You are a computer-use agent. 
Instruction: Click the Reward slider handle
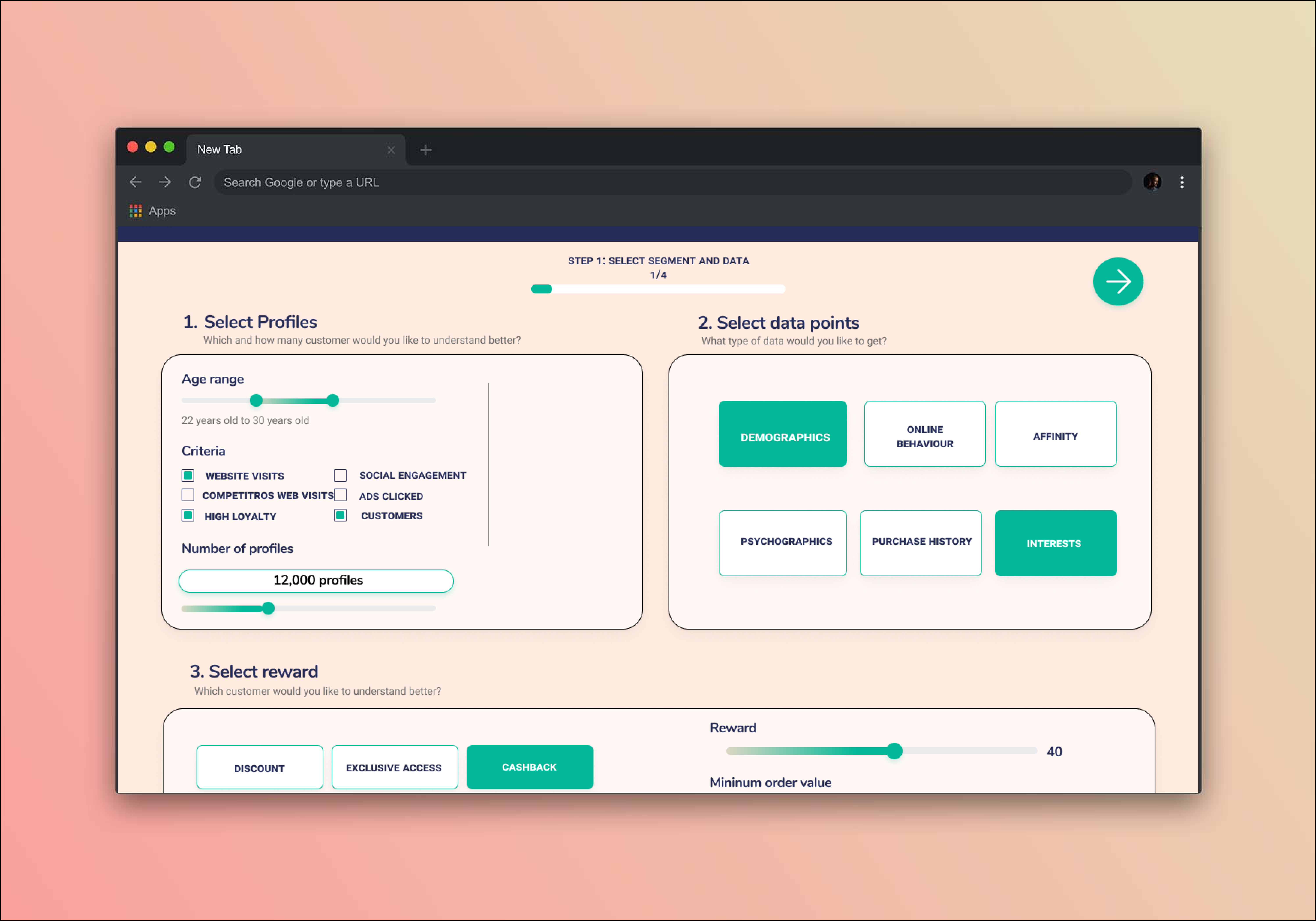coord(894,751)
